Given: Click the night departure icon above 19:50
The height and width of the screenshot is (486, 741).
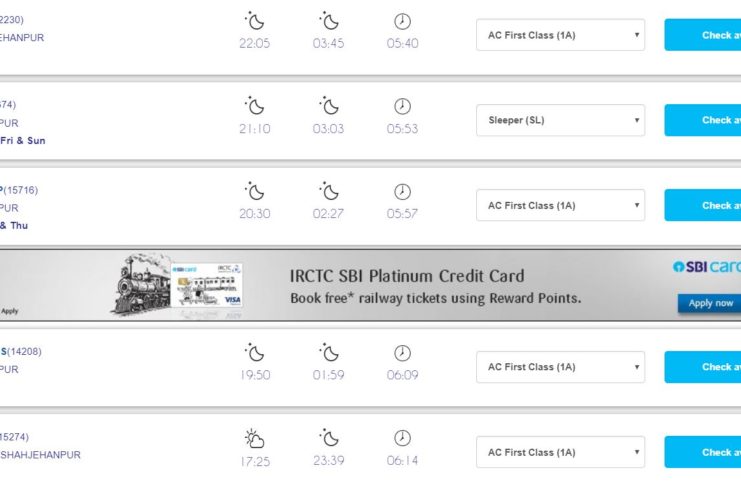Looking at the screenshot, I should coord(255,352).
